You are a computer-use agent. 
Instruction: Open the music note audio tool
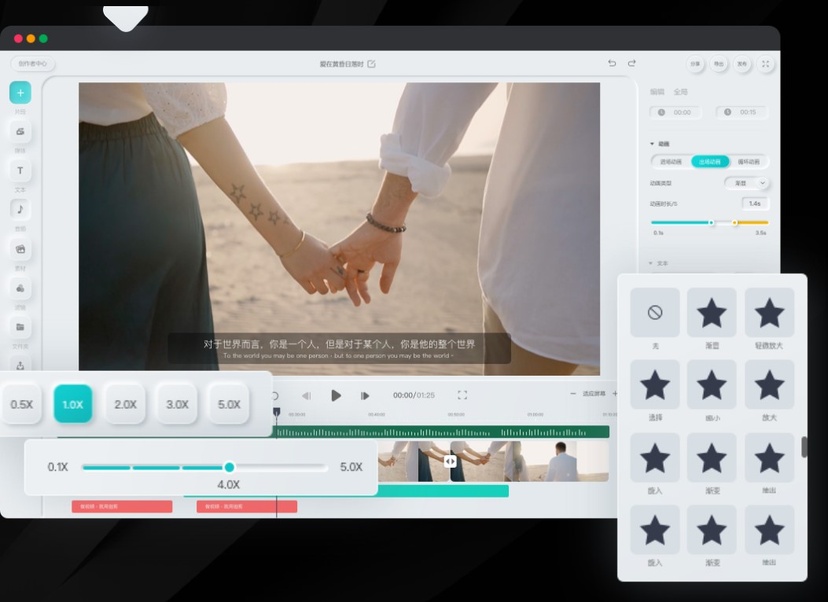point(20,209)
